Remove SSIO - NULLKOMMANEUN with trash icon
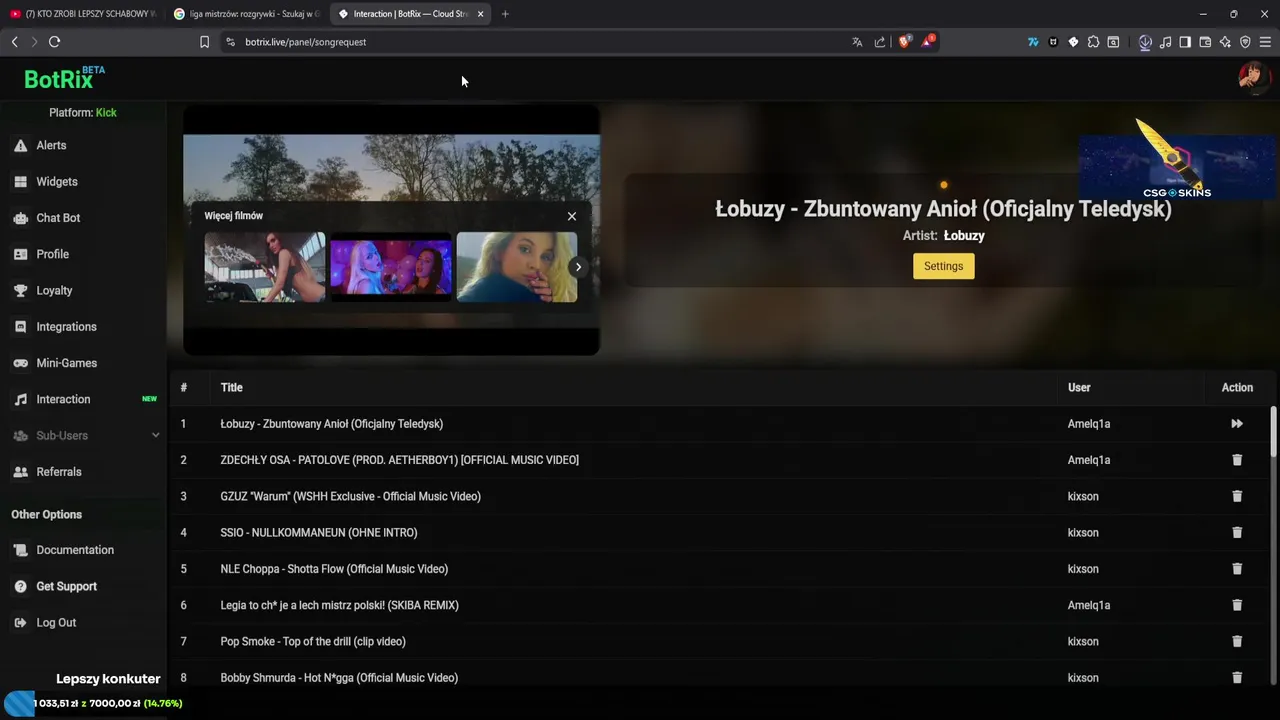 tap(1237, 532)
